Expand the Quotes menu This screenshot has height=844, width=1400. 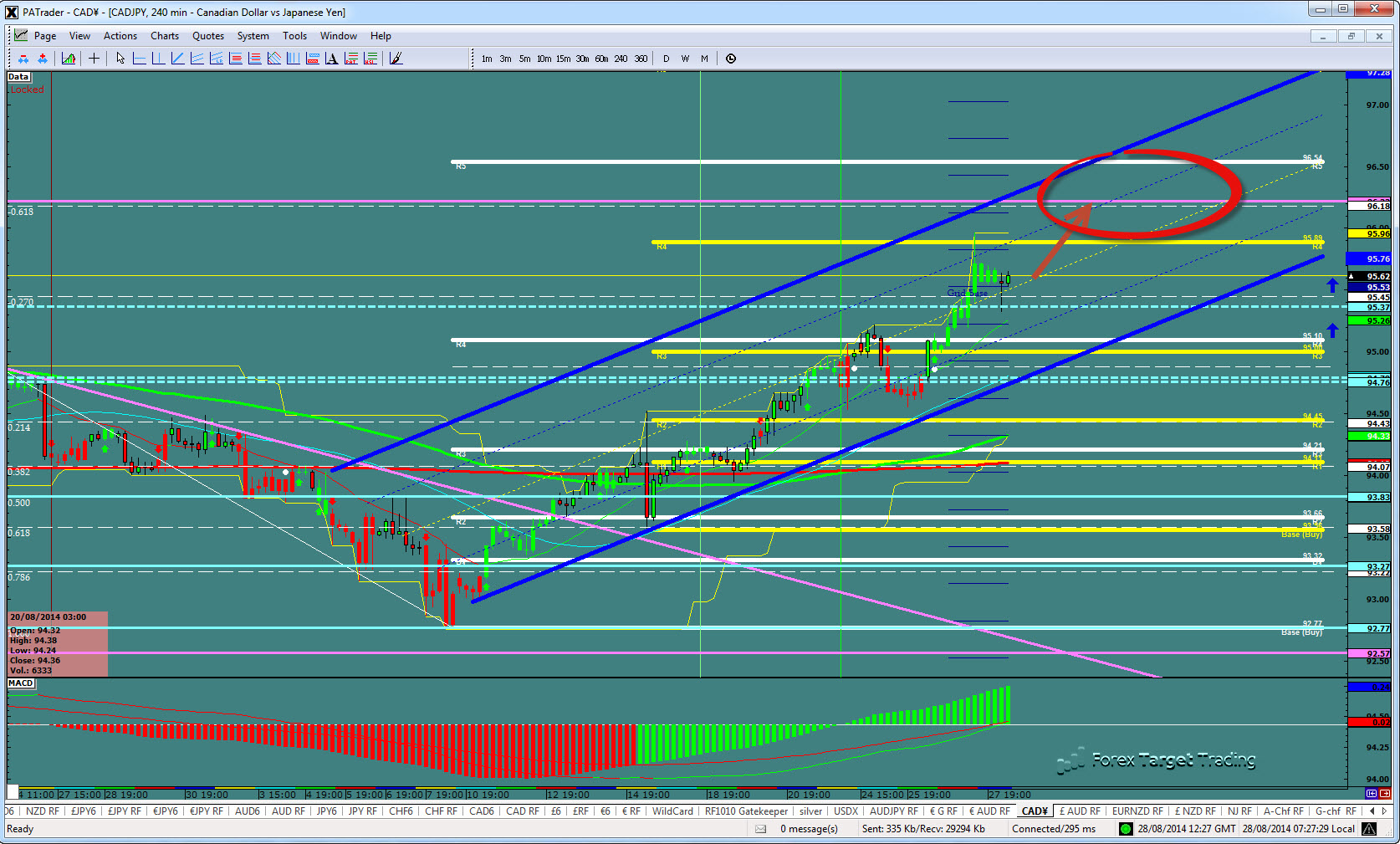[207, 36]
